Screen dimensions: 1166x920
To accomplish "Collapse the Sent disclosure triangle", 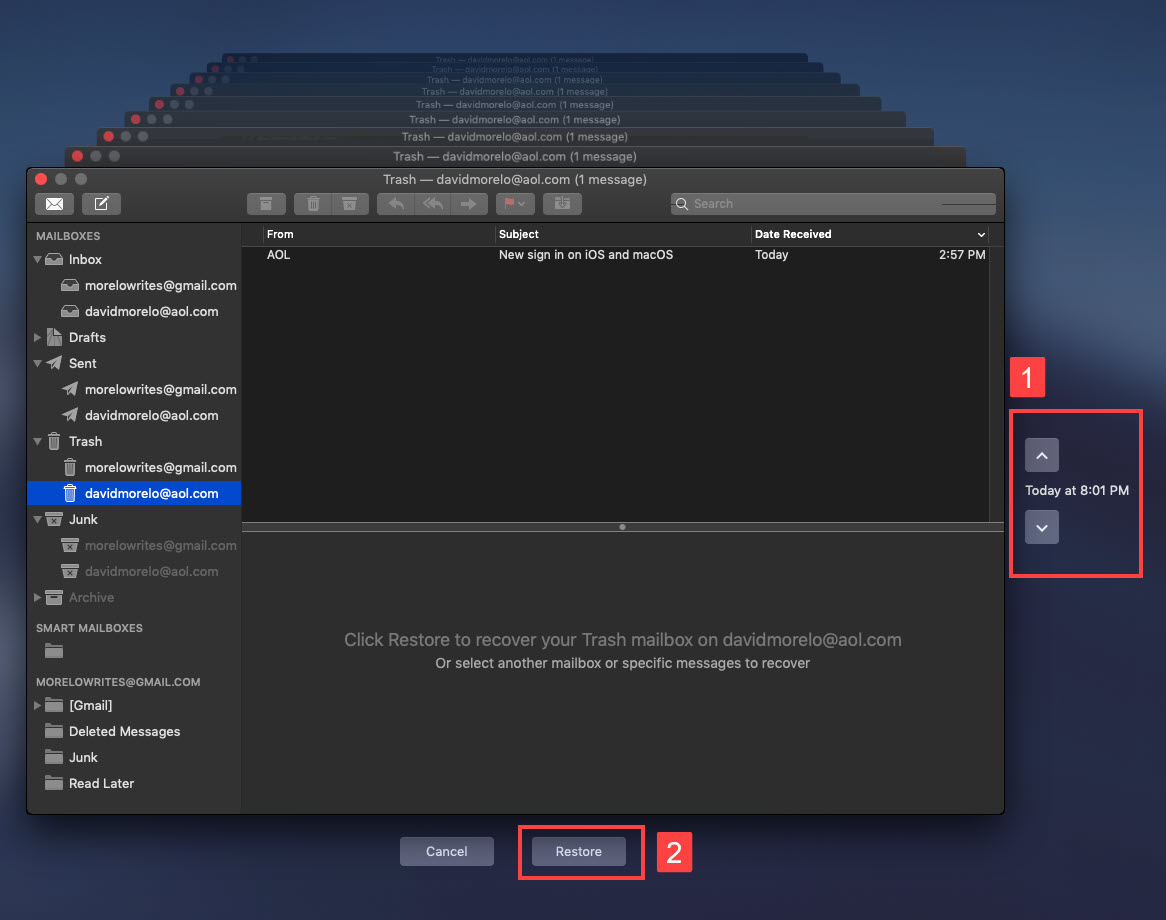I will (x=37, y=364).
